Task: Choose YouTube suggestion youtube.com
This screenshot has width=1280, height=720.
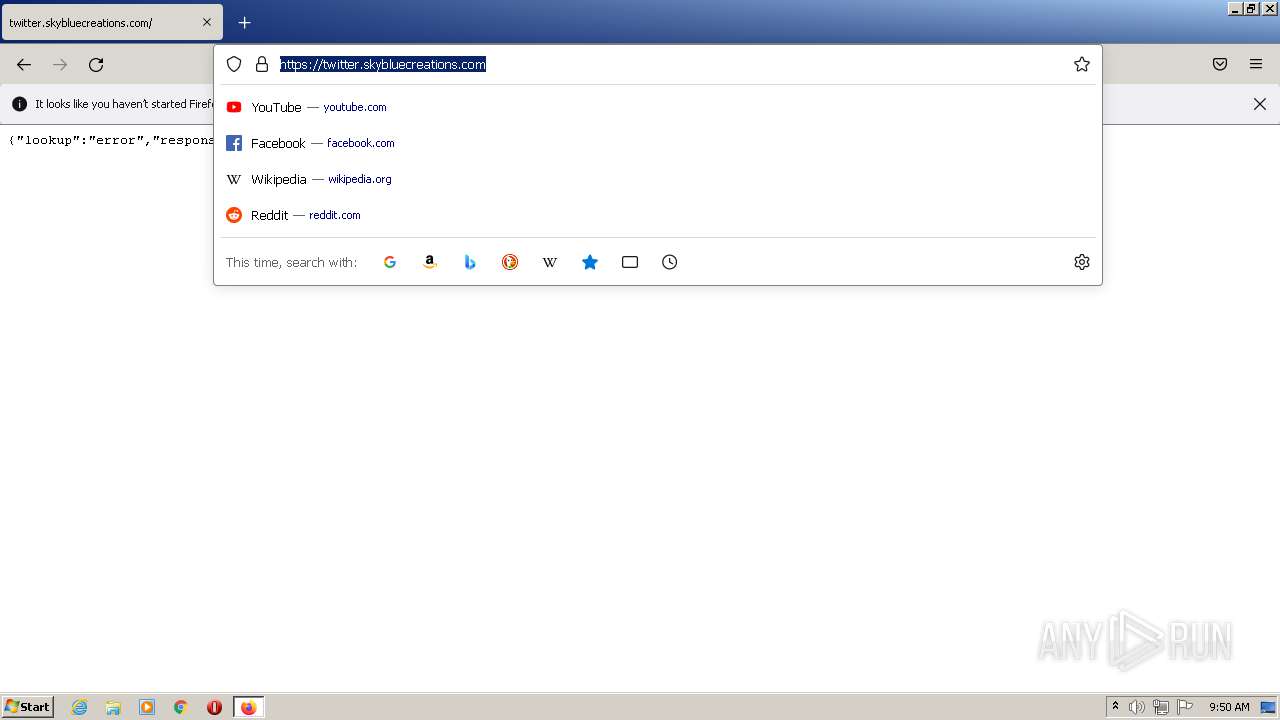Action: 658,107
